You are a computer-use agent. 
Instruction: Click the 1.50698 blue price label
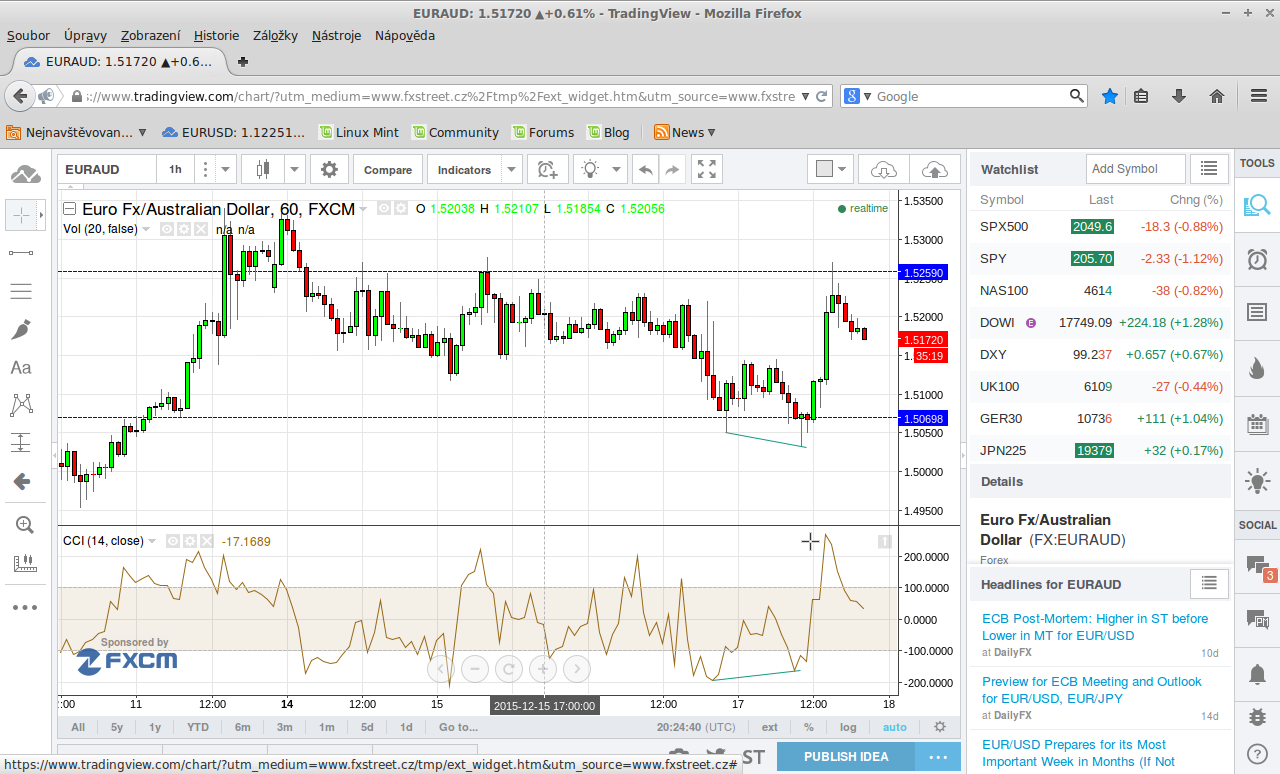click(923, 418)
